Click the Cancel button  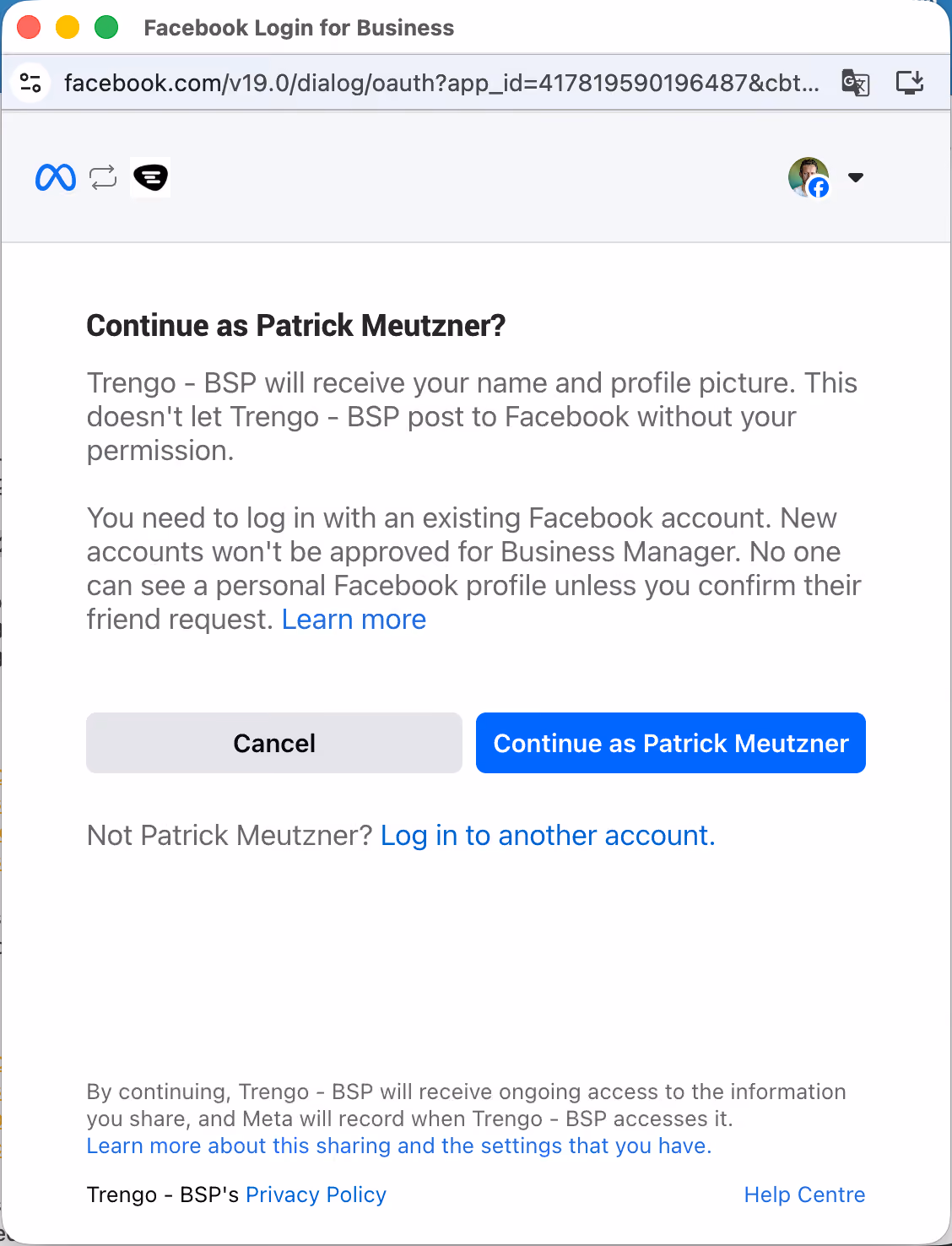click(274, 743)
